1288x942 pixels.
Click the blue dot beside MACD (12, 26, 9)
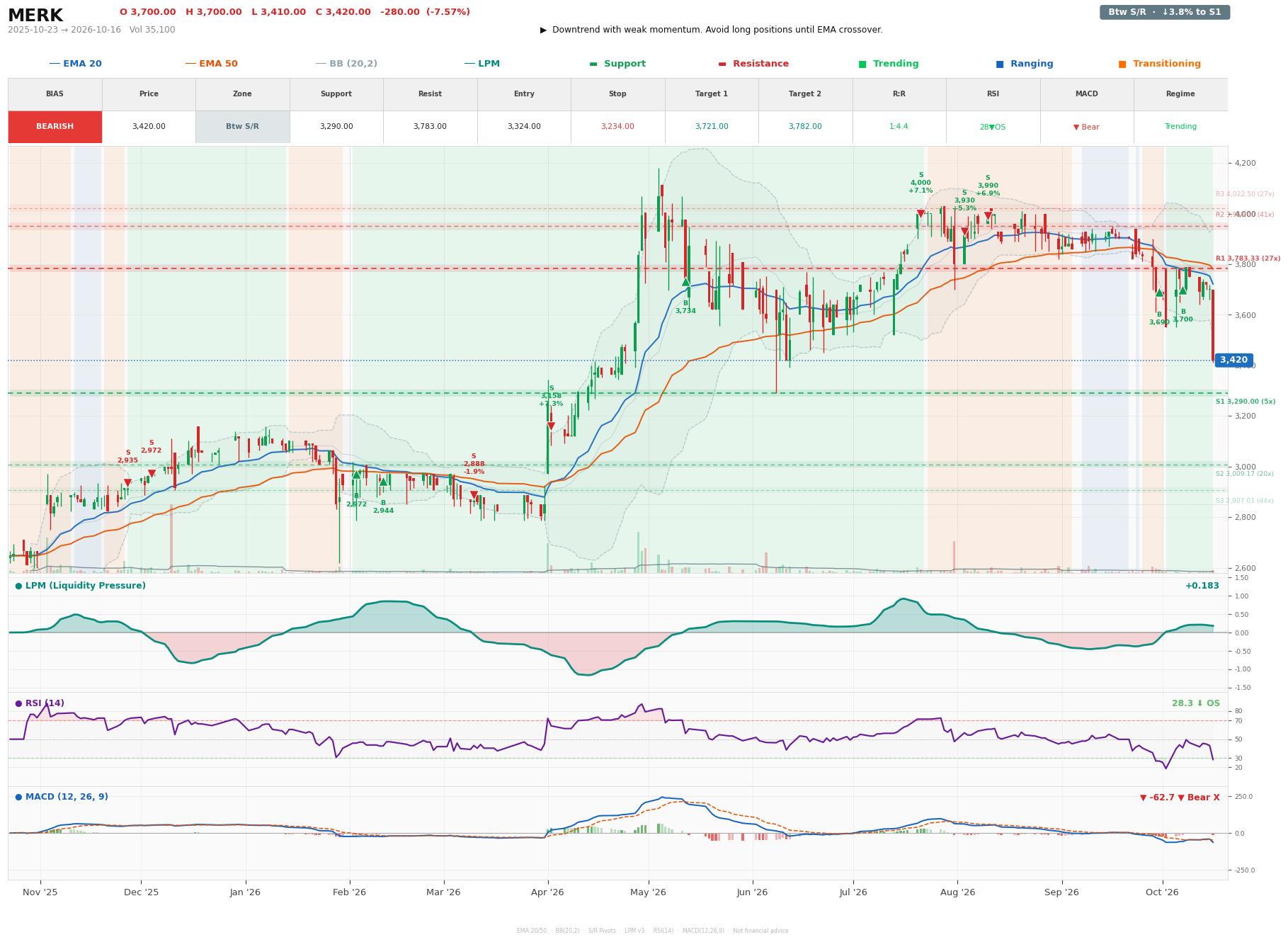pos(18,797)
